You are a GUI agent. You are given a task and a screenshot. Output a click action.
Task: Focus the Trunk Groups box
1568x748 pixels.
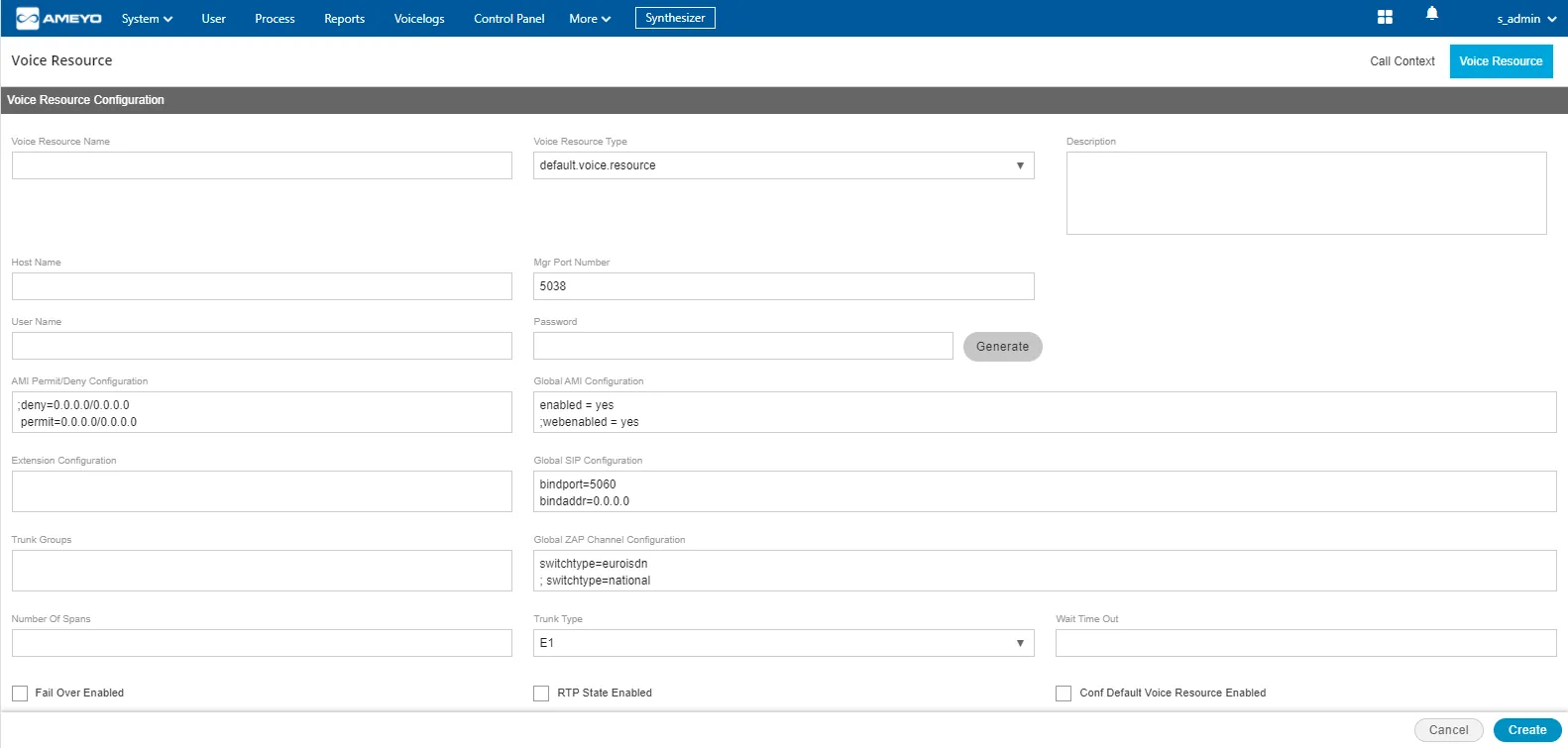[262, 571]
